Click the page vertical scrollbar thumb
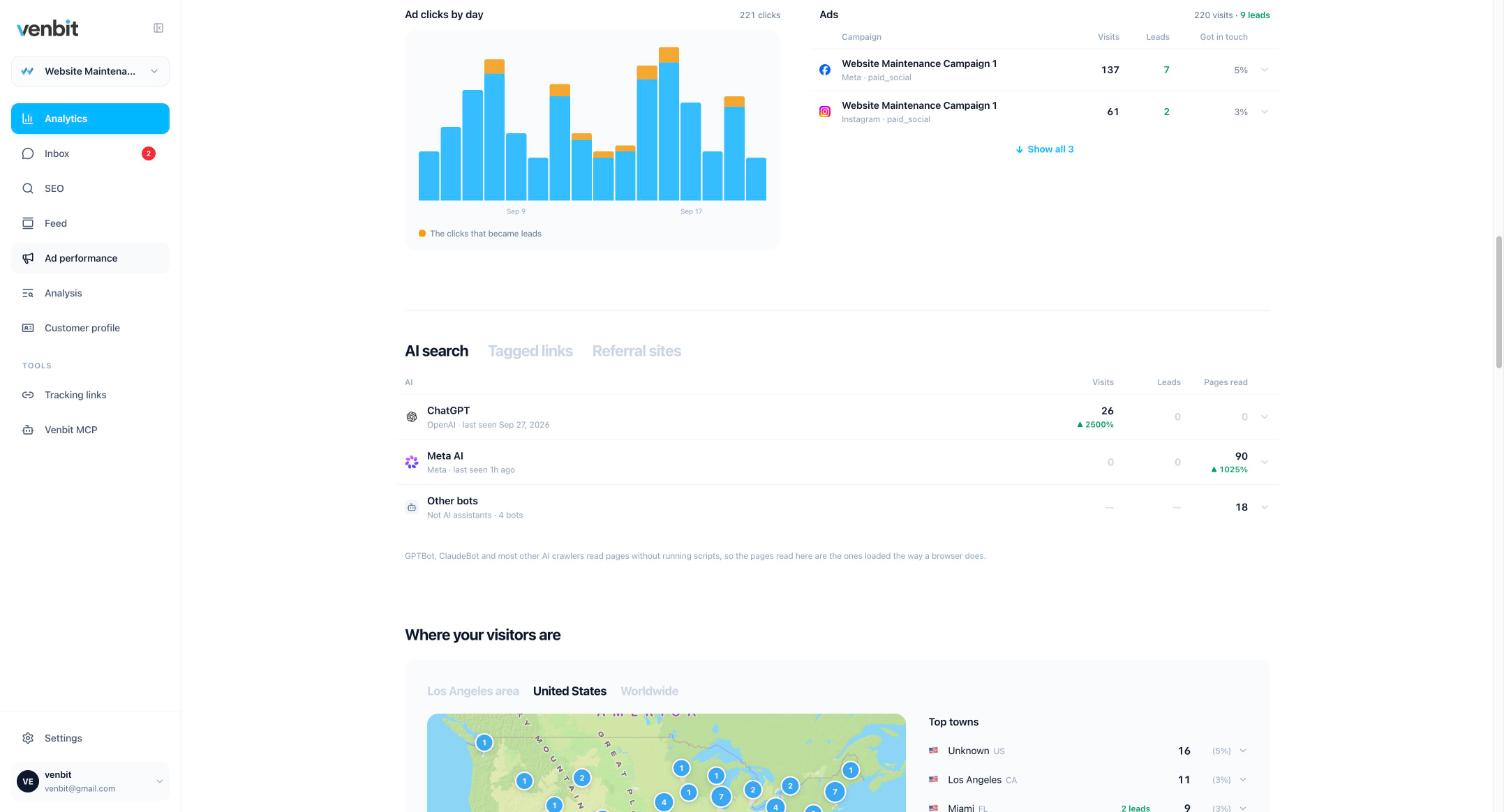Viewport: 1504px width, 812px height. [x=1498, y=303]
